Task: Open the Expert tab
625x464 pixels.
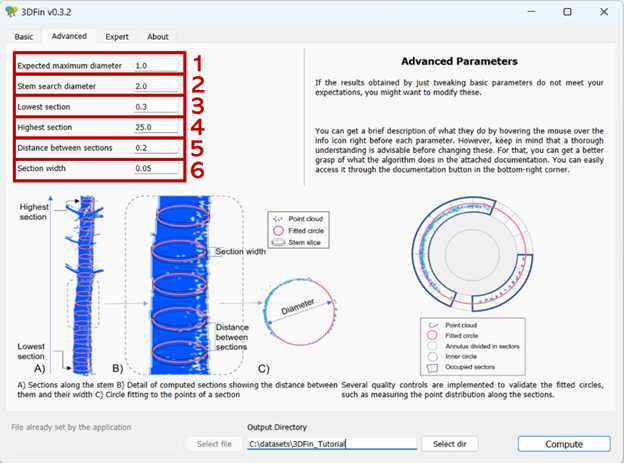Action: coord(117,37)
